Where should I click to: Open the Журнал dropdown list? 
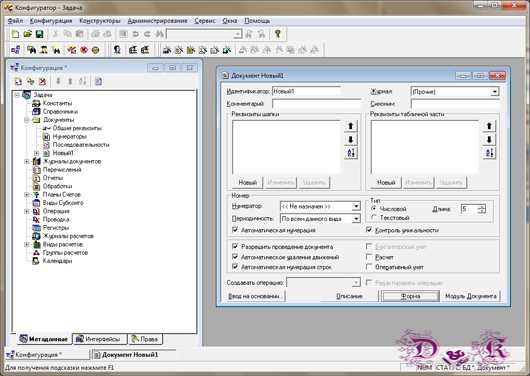495,92
